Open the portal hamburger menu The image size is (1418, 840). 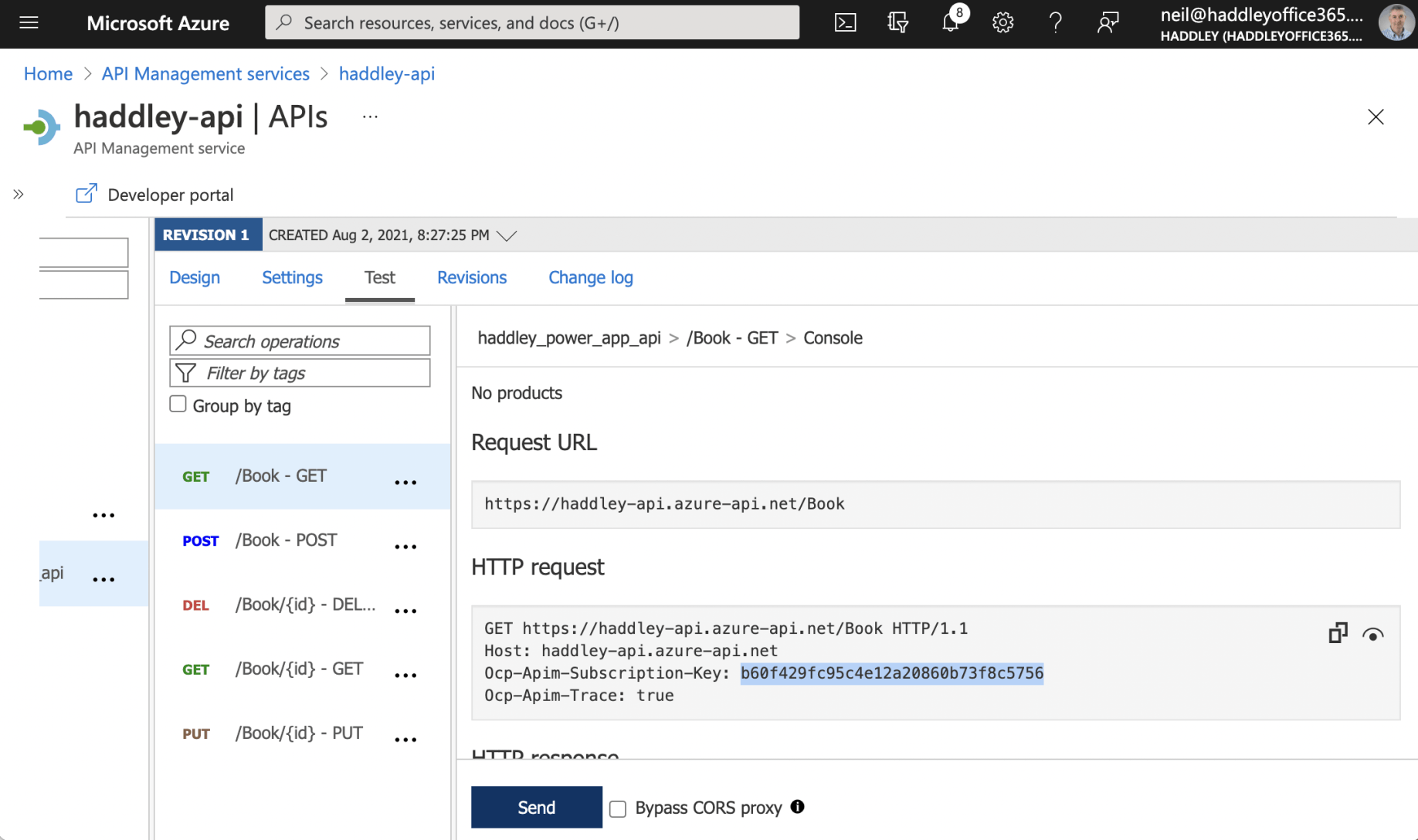click(x=29, y=23)
